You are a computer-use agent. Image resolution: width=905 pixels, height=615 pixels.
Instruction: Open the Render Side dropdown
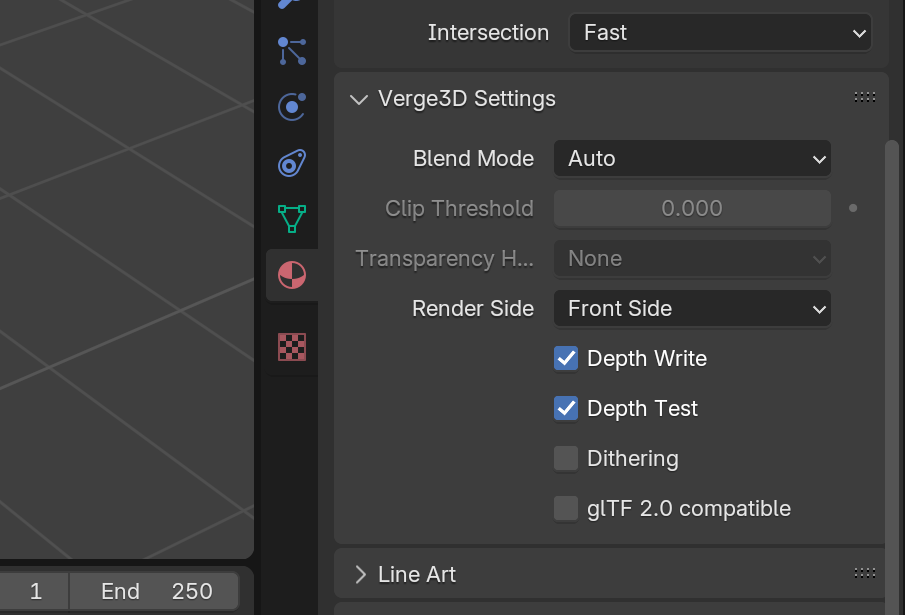tap(692, 309)
